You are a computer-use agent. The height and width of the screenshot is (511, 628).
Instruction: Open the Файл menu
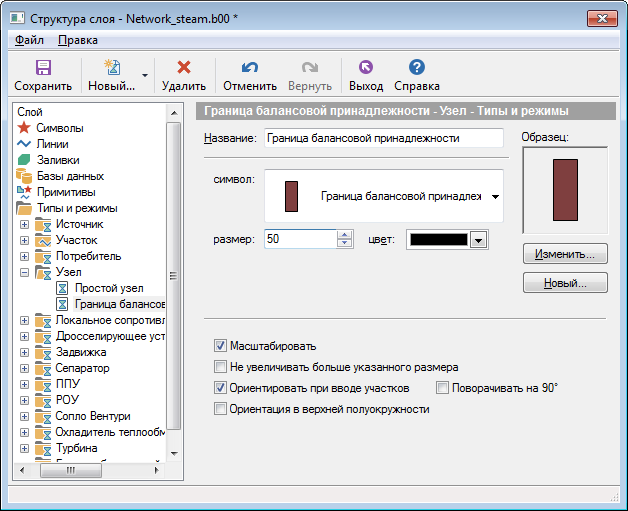tap(29, 40)
